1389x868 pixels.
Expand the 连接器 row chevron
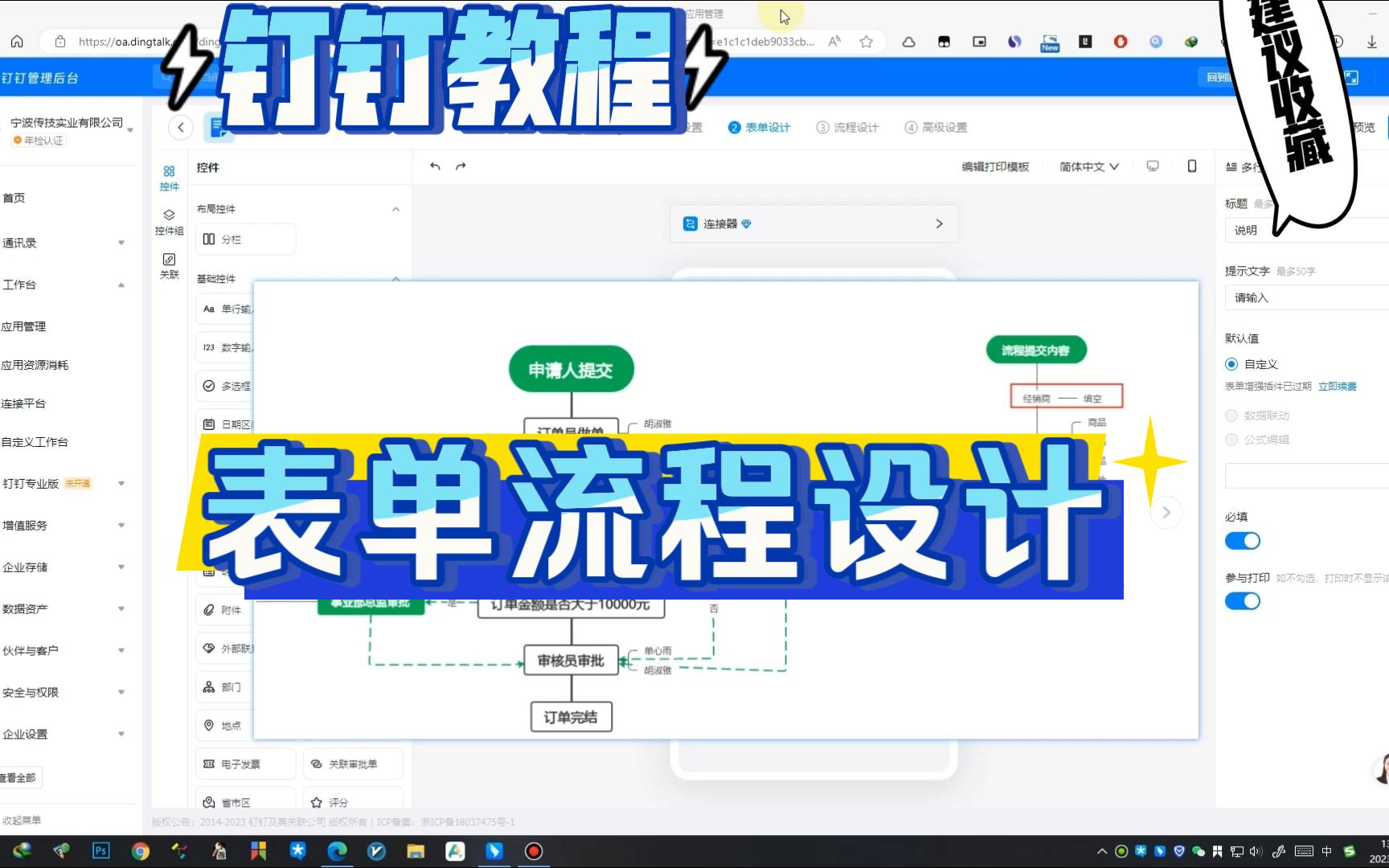click(939, 224)
